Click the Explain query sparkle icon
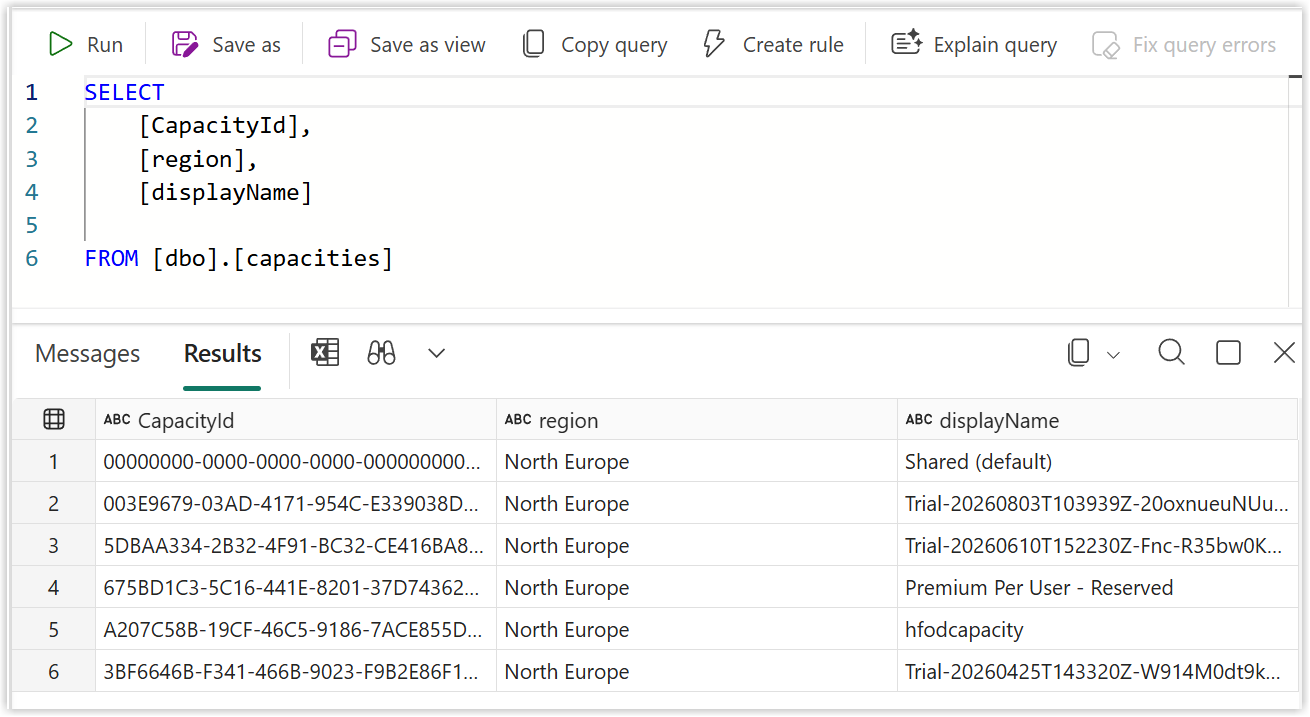Viewport: 1310px width, 717px height. [906, 44]
